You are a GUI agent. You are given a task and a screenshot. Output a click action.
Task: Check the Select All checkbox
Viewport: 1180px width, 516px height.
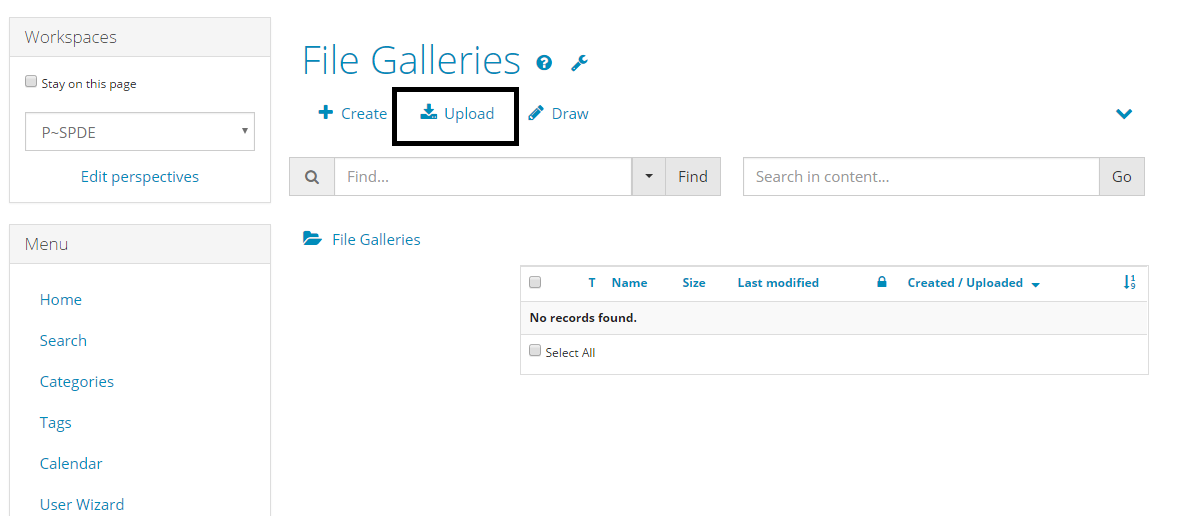[535, 351]
